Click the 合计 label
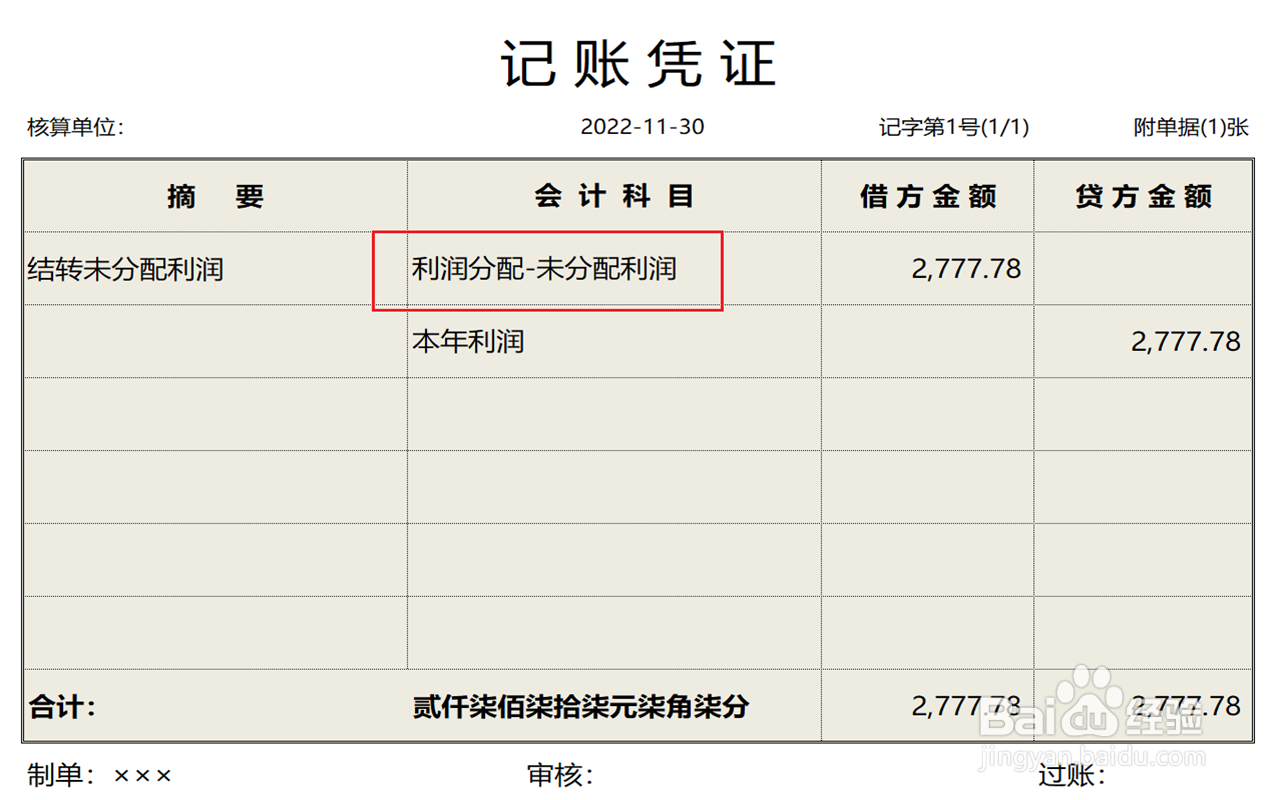Screen dimensions: 1275x800 (x=62, y=707)
